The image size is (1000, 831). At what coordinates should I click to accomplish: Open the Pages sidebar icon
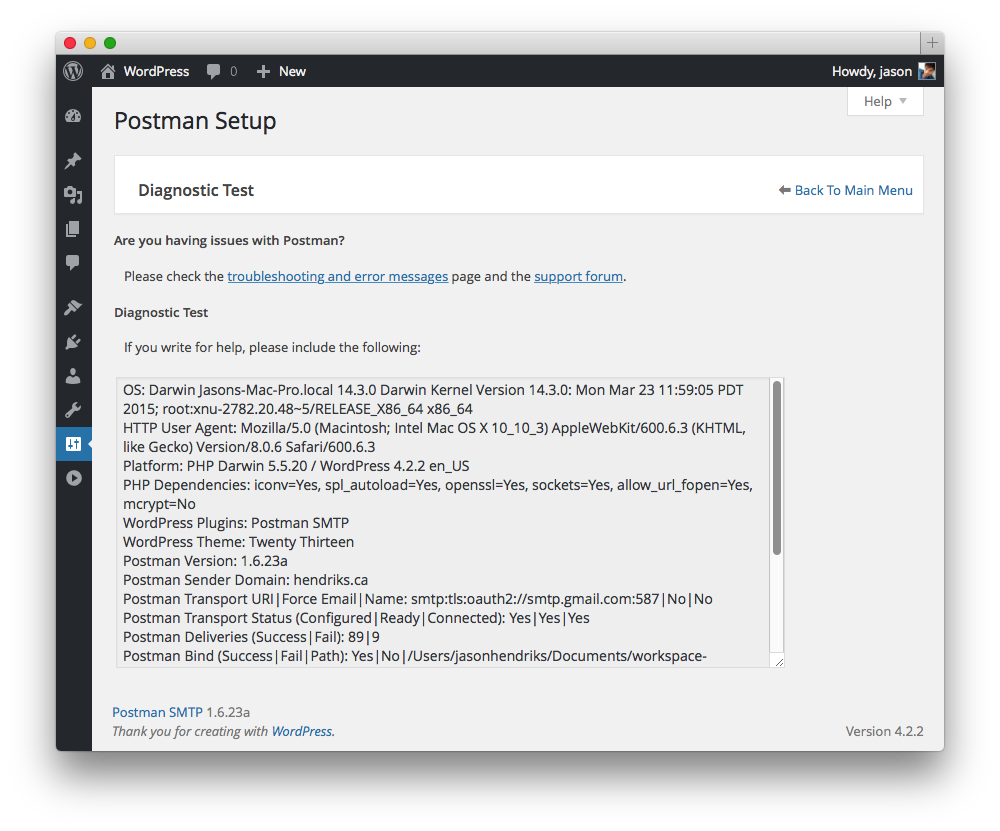point(73,229)
